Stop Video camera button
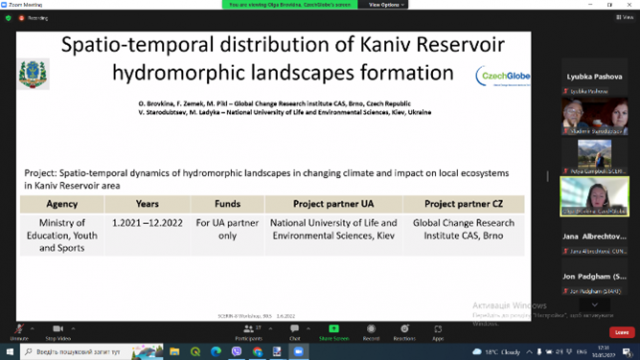640x360 pixels. (58, 332)
